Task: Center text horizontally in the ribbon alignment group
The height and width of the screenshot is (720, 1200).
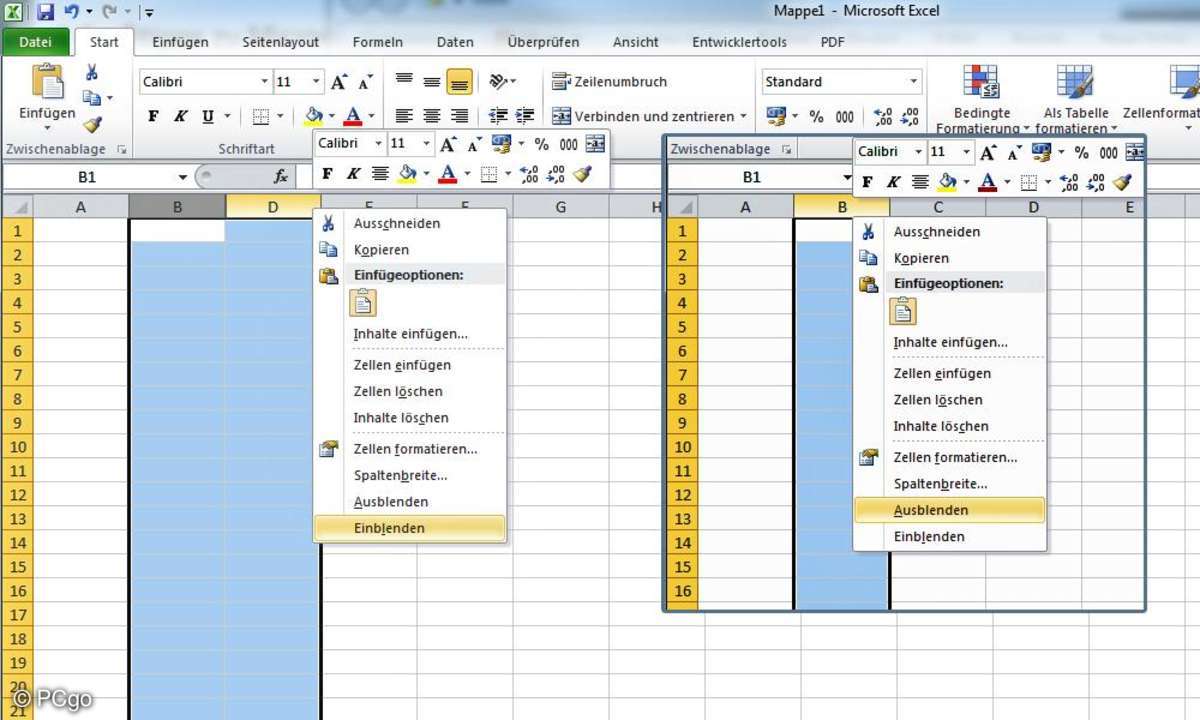Action: pyautogui.click(x=432, y=116)
